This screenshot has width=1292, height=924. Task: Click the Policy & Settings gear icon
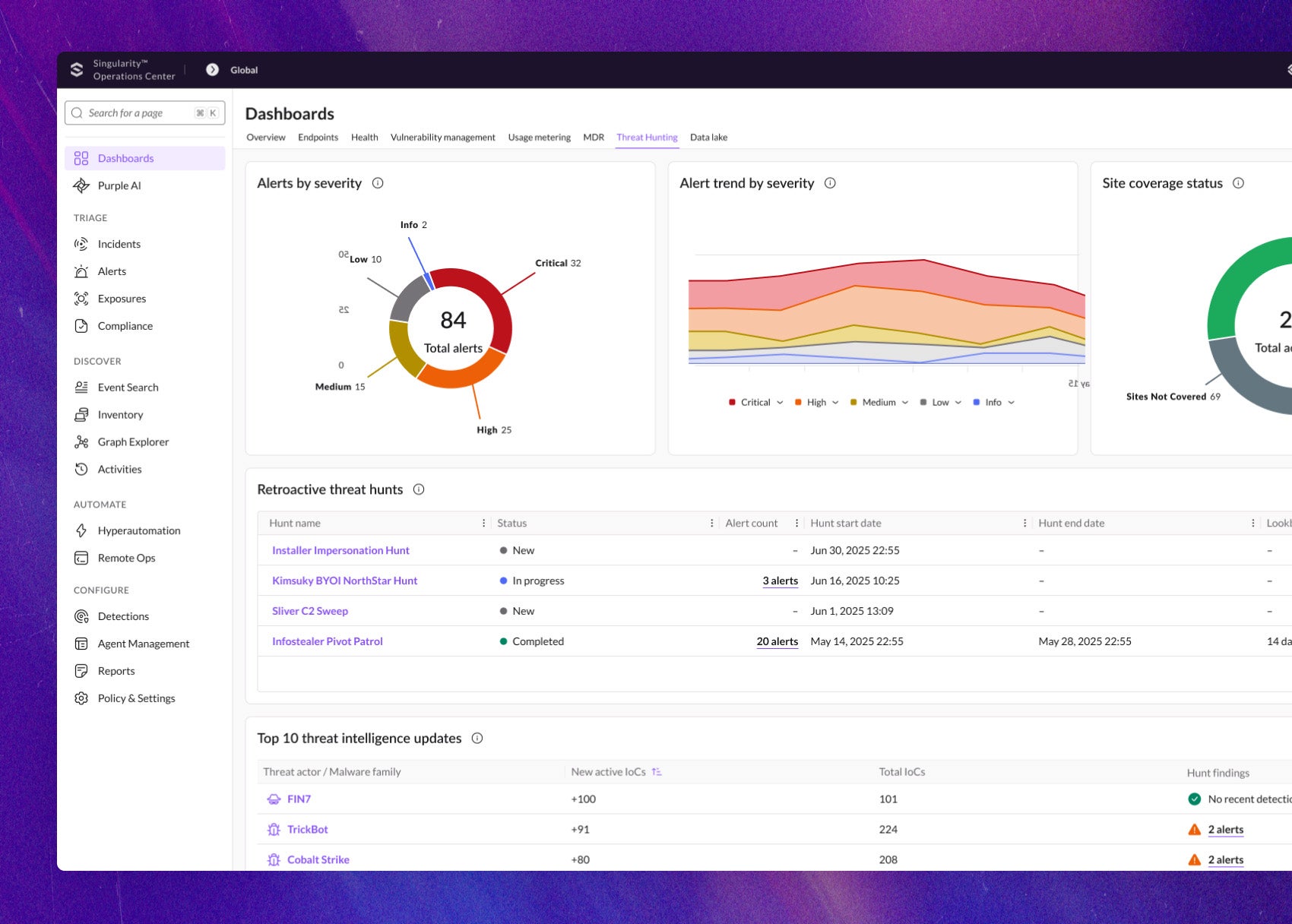pyautogui.click(x=81, y=698)
